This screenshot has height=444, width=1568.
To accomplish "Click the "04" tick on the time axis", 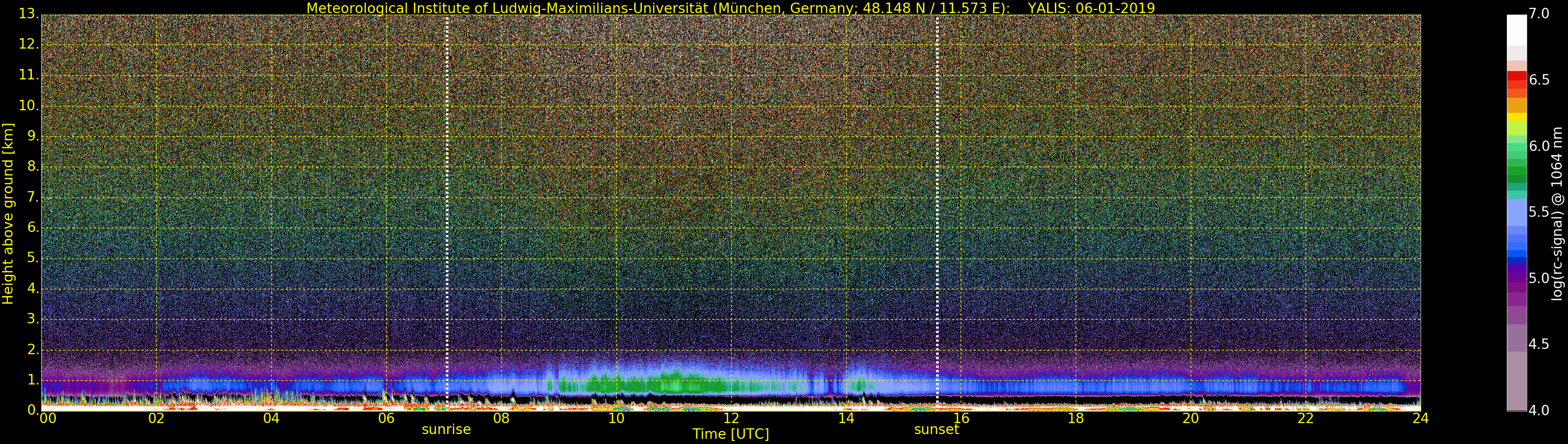I will [271, 418].
